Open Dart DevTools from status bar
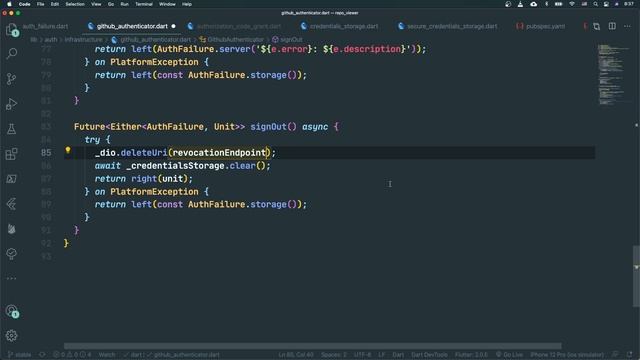The height and width of the screenshot is (360, 640). (429, 355)
